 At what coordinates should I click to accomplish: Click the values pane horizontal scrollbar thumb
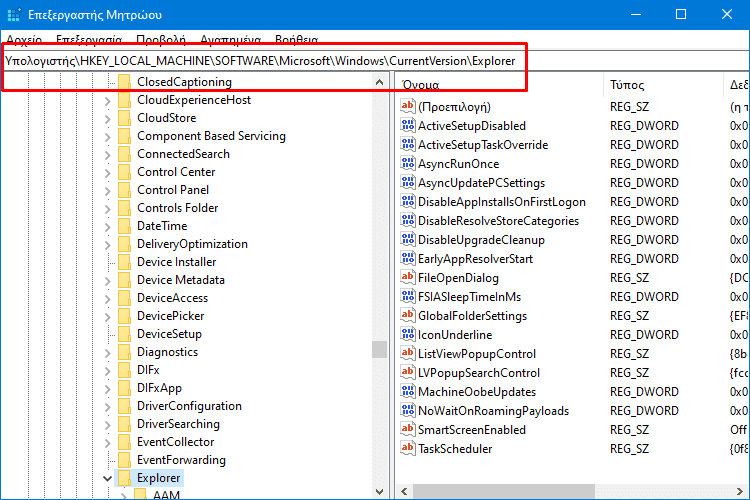pos(504,491)
